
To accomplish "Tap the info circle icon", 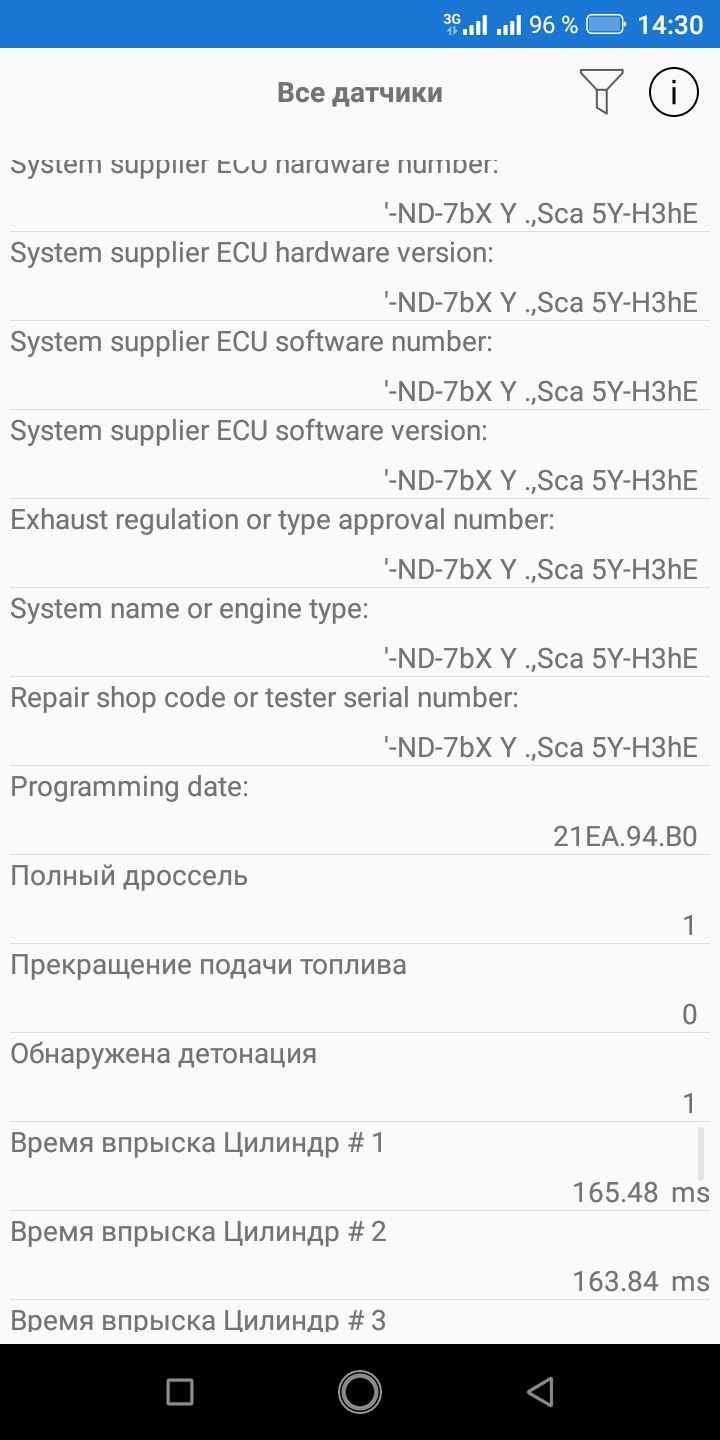I will pos(674,92).
